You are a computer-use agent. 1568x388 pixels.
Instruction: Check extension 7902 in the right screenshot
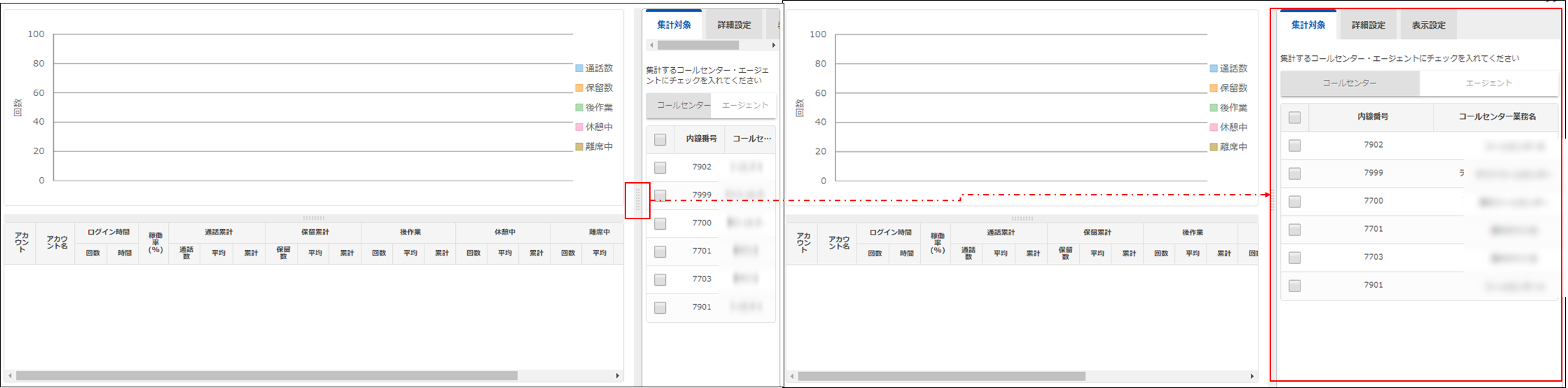coord(1295,146)
